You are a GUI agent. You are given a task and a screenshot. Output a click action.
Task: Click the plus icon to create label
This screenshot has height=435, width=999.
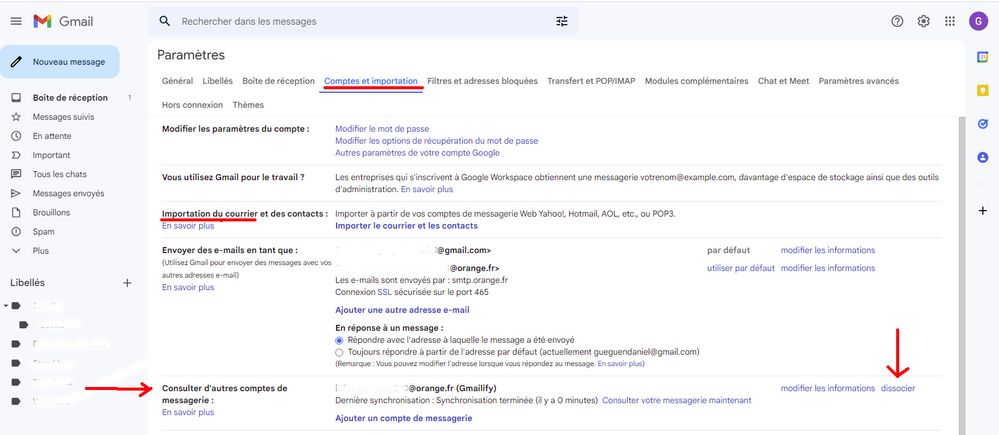point(127,283)
